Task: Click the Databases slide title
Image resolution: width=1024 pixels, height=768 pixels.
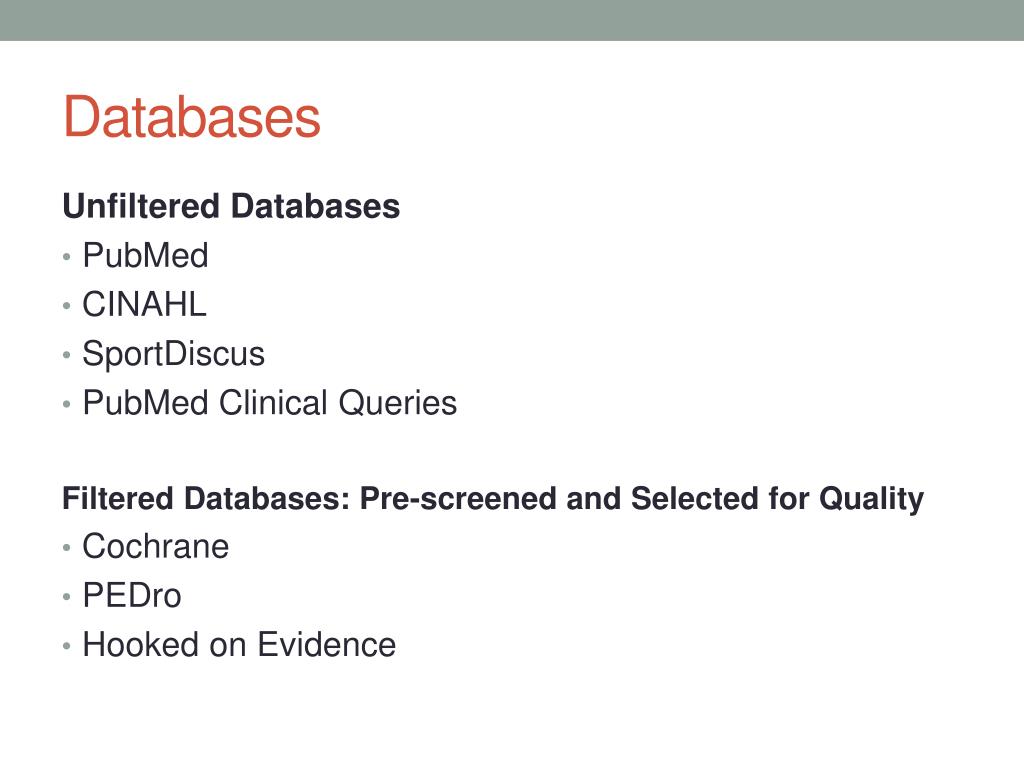Action: [x=191, y=117]
